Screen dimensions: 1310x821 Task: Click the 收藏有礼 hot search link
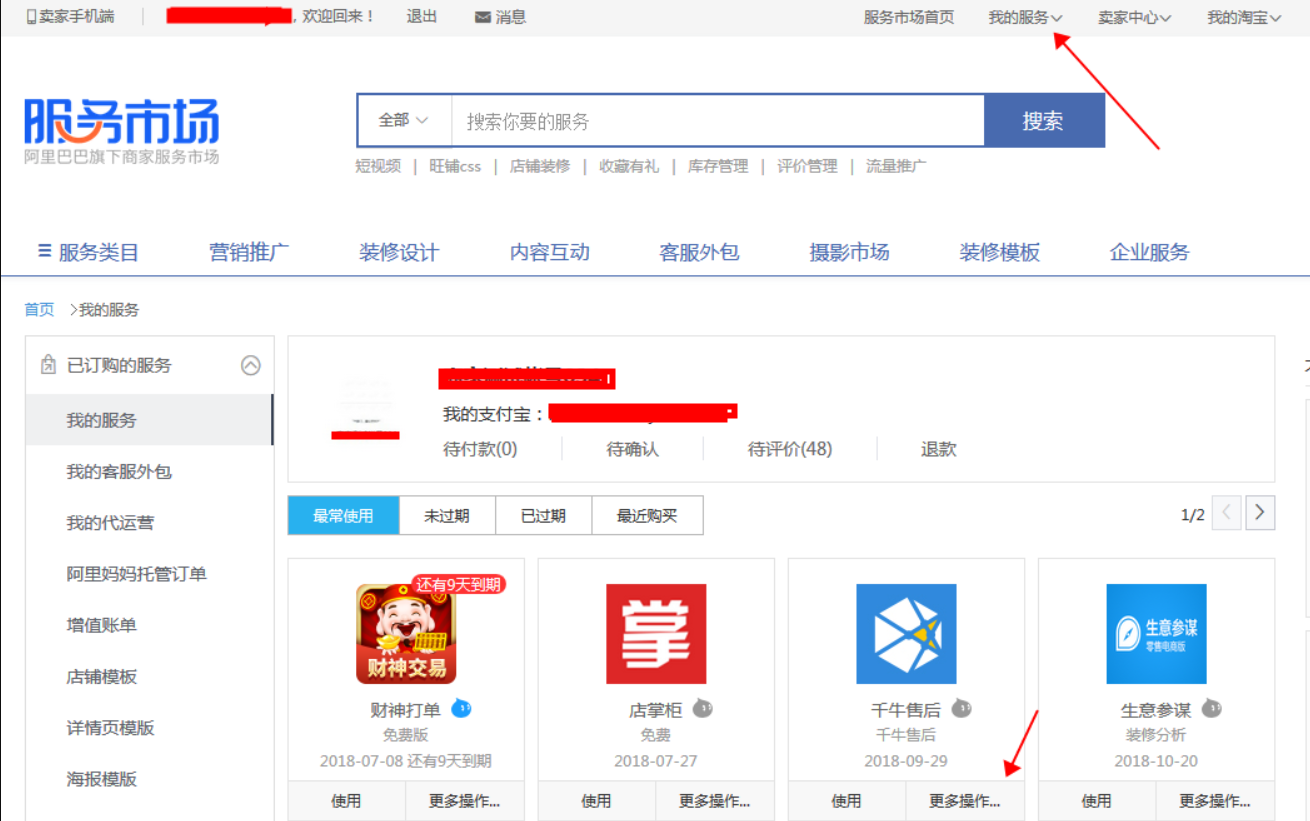(x=629, y=166)
